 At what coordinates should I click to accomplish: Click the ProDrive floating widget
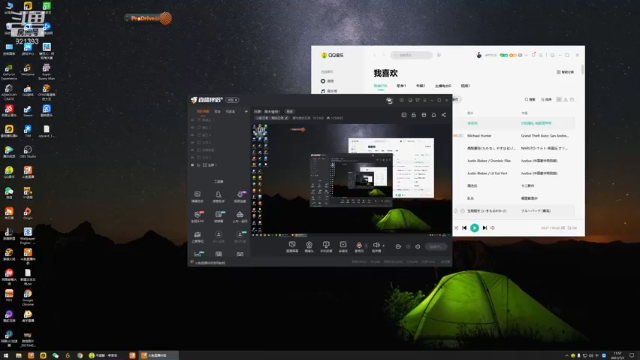(148, 18)
